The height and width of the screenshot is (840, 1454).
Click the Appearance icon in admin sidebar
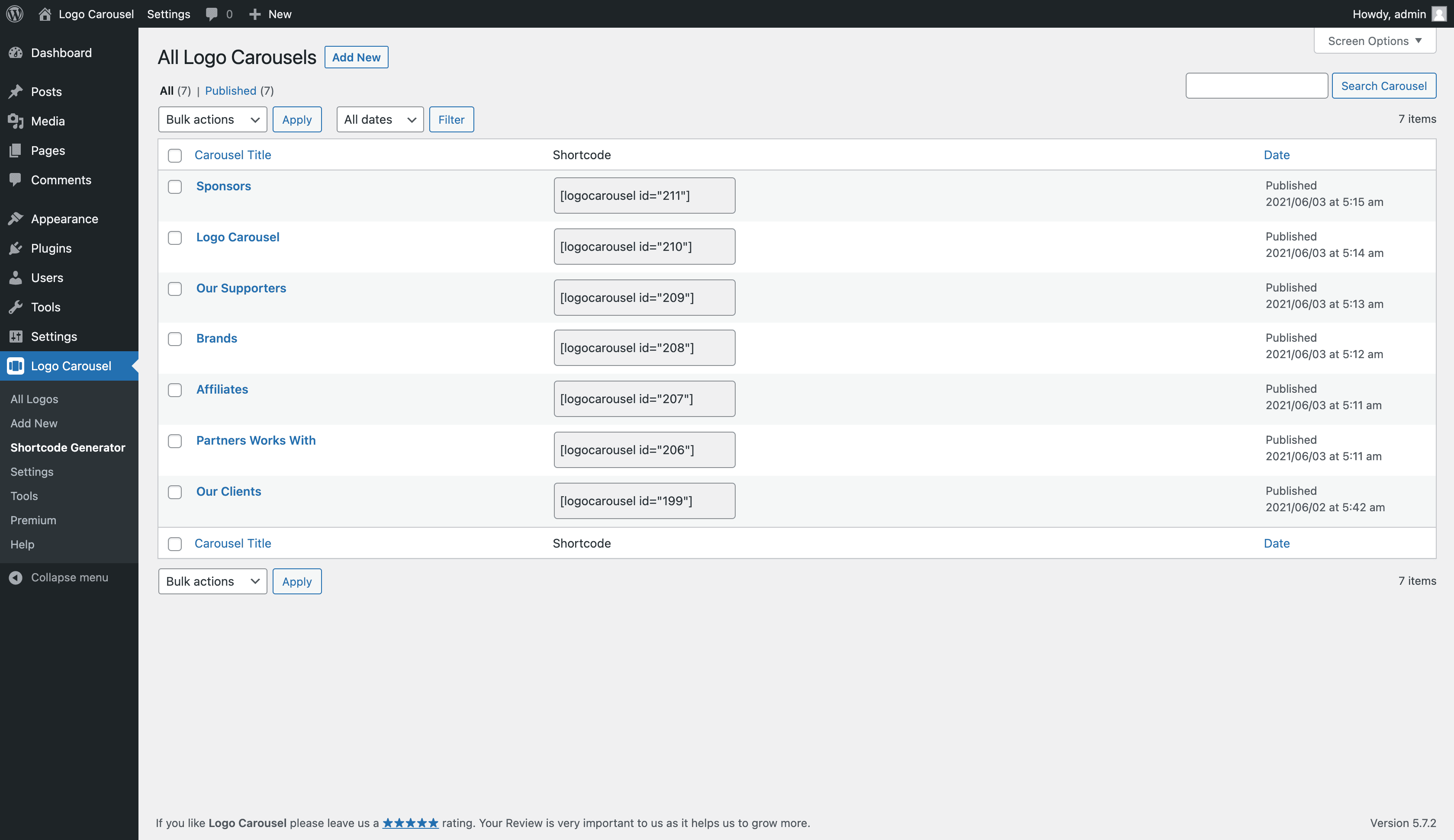click(18, 218)
